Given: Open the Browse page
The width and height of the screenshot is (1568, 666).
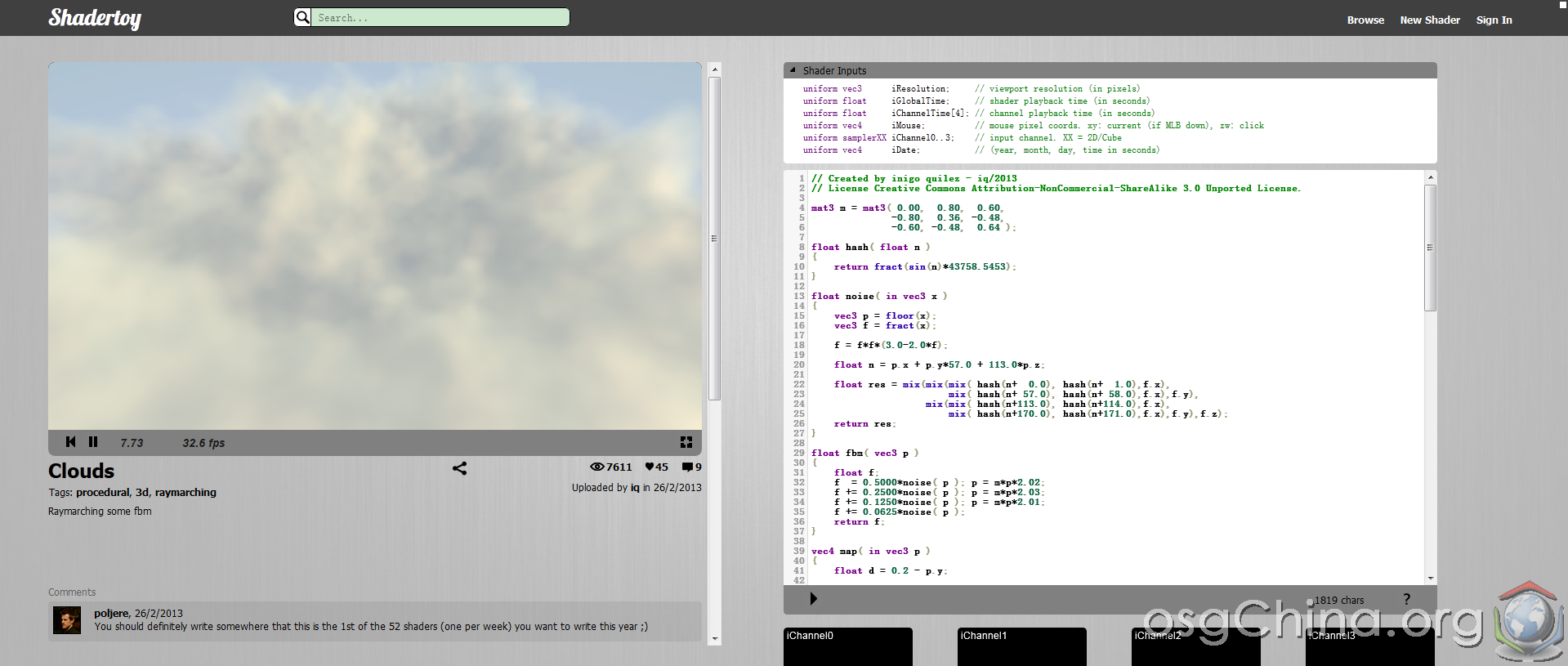Looking at the screenshot, I should [x=1365, y=20].
